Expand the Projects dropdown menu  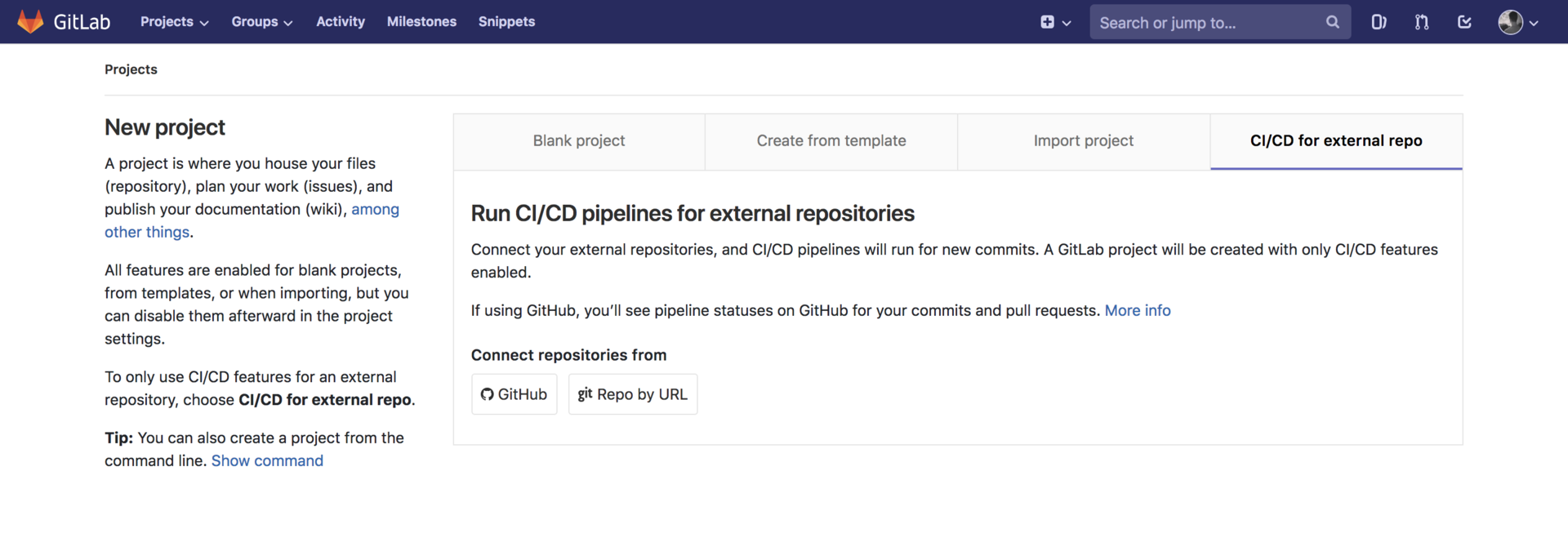click(x=174, y=22)
